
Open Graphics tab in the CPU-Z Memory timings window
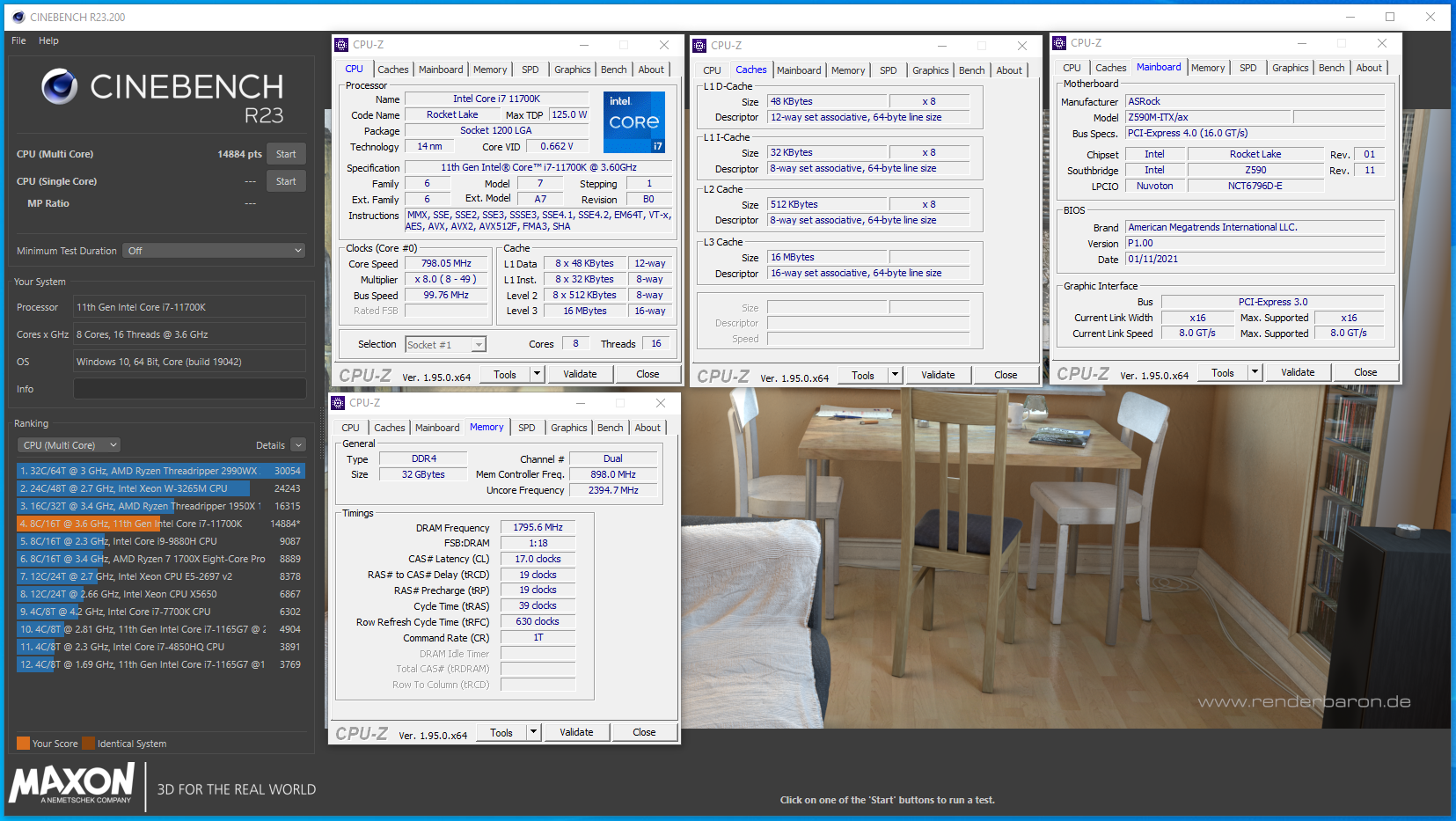[x=568, y=428]
